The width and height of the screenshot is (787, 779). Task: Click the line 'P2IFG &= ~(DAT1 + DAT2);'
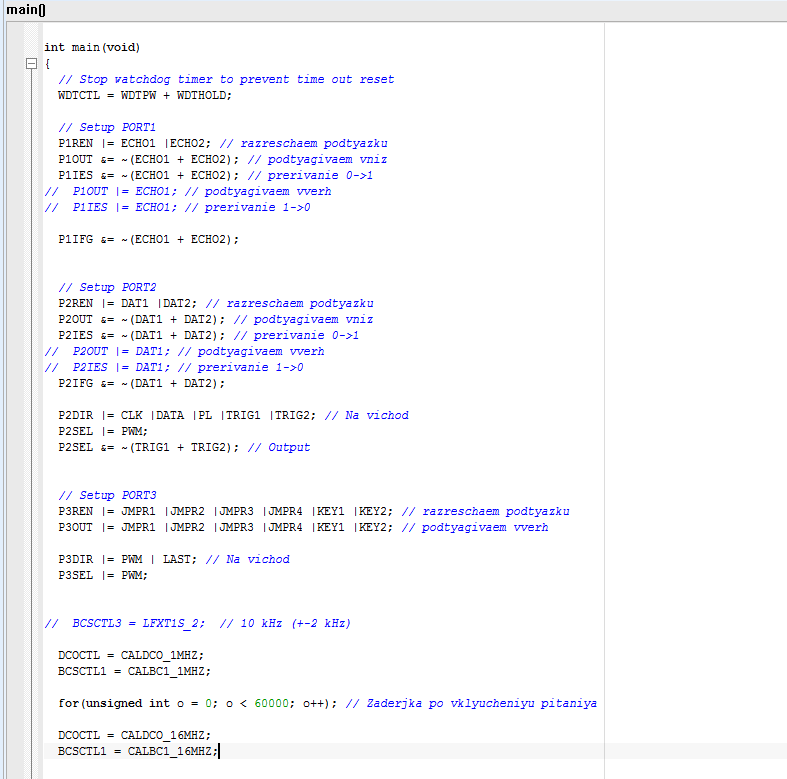(x=141, y=383)
